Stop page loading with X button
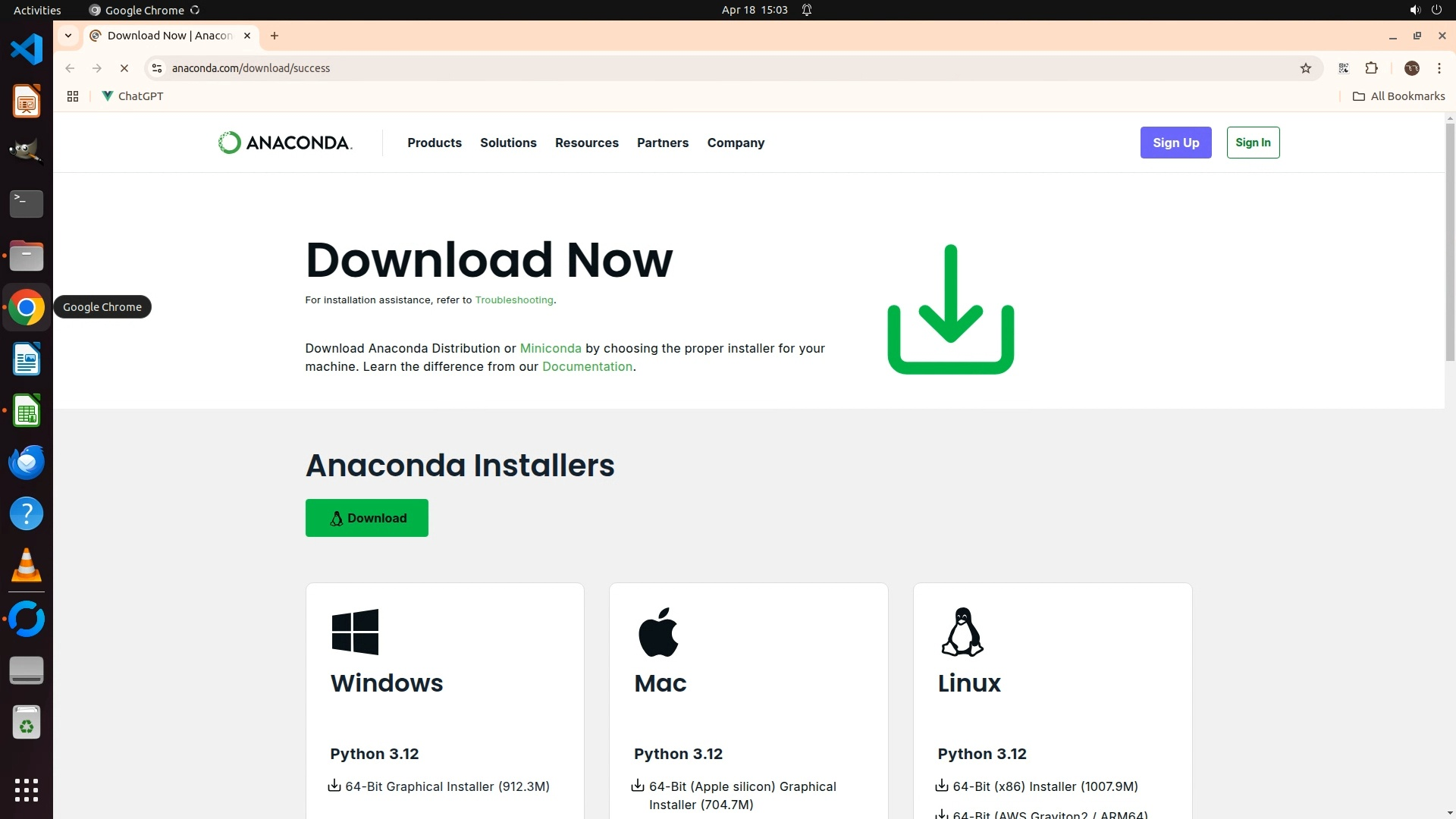Image resolution: width=1456 pixels, height=819 pixels. point(124,68)
